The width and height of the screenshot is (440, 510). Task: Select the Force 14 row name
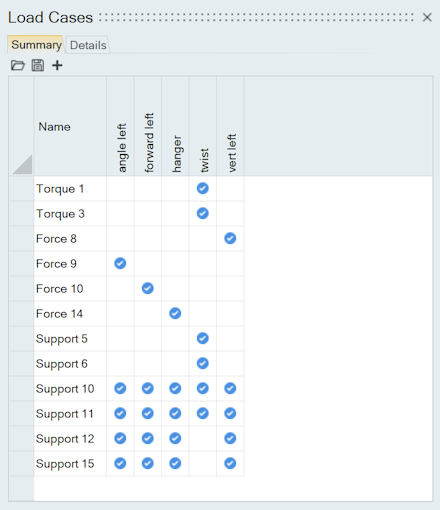point(60,314)
